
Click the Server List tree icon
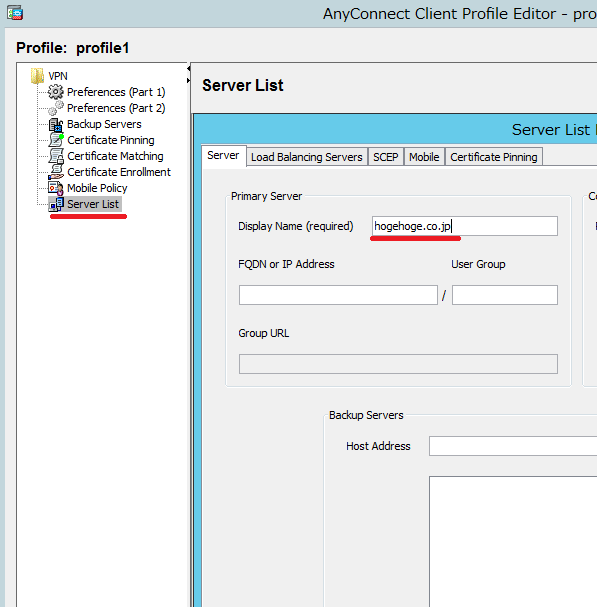[x=56, y=204]
